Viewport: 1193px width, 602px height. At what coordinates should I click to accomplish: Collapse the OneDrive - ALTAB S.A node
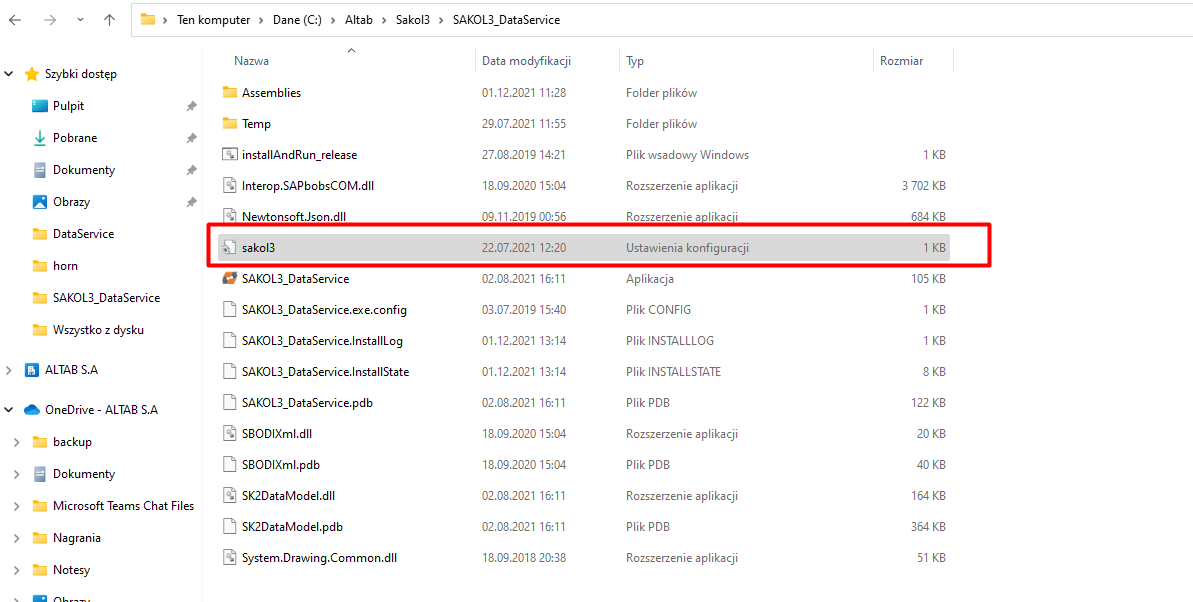9,409
